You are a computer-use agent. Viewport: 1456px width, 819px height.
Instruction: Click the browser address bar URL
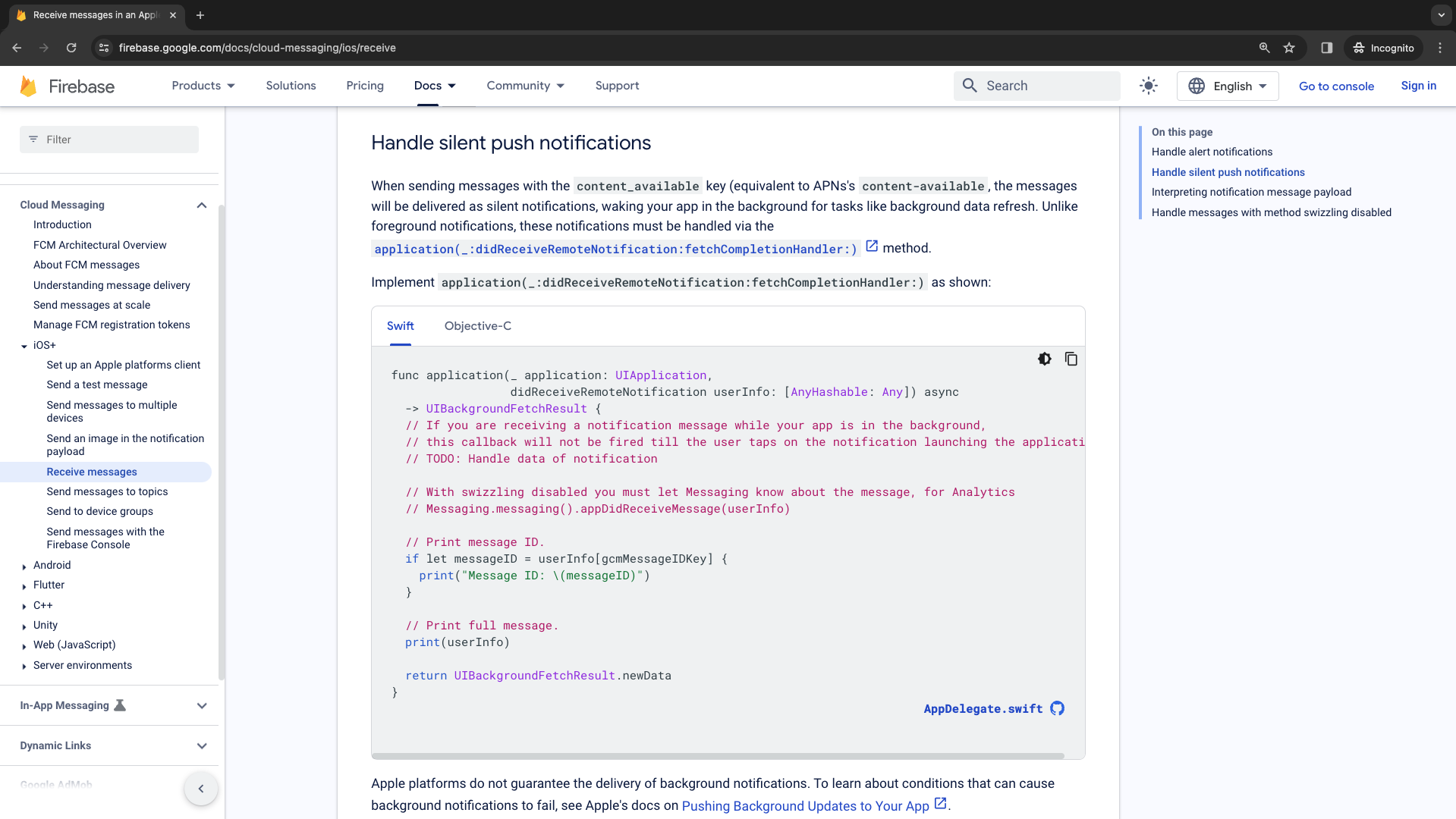click(257, 48)
